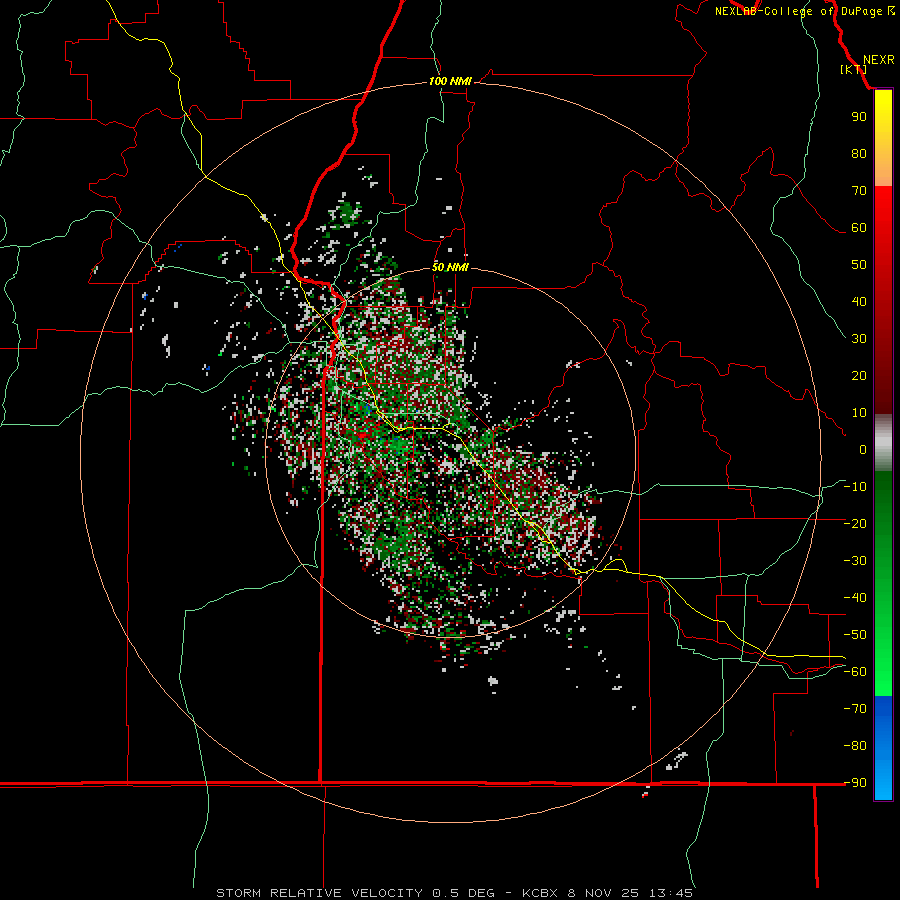This screenshot has width=900, height=900.
Task: Click the 20 value on the velocity scale
Action: coord(859,376)
